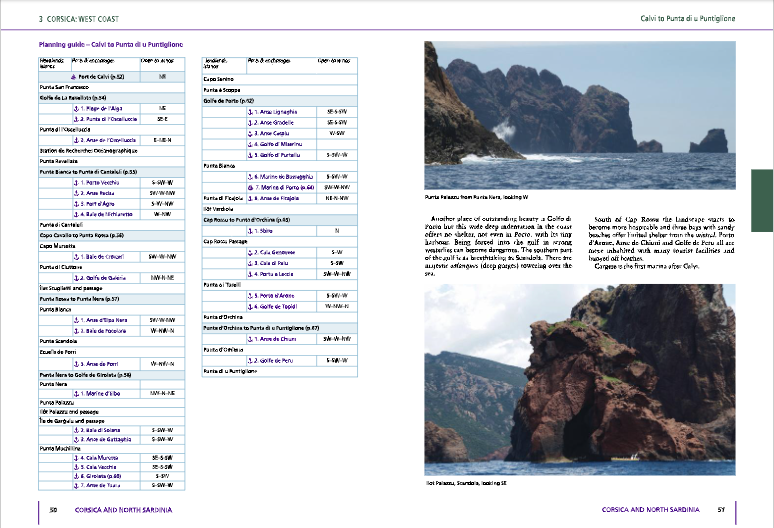774x528 pixels.
Task: Follow the Punta Bianca to Punta di Cantaluli link
Action: 88,173
